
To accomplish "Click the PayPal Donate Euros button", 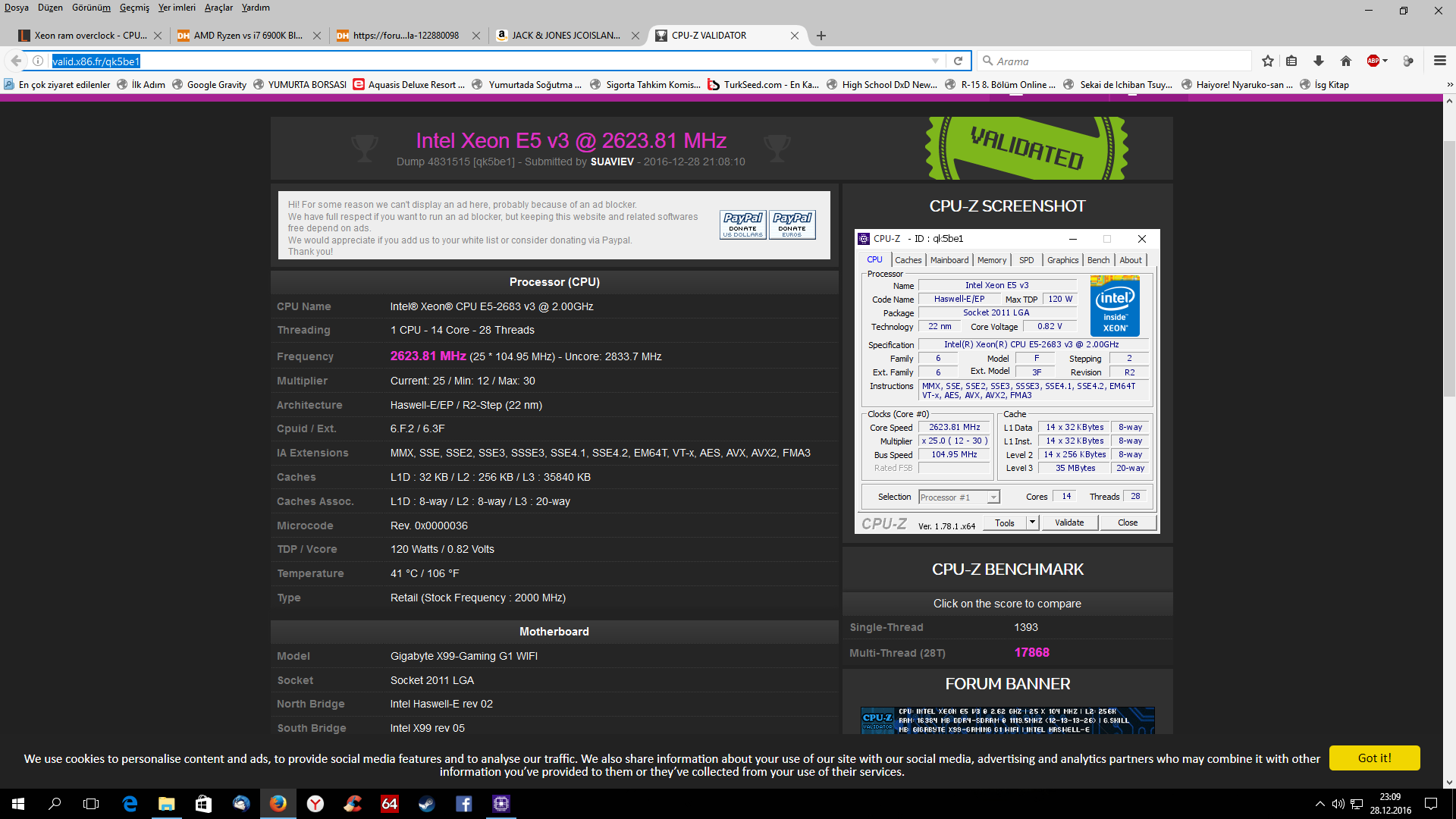I will click(792, 225).
